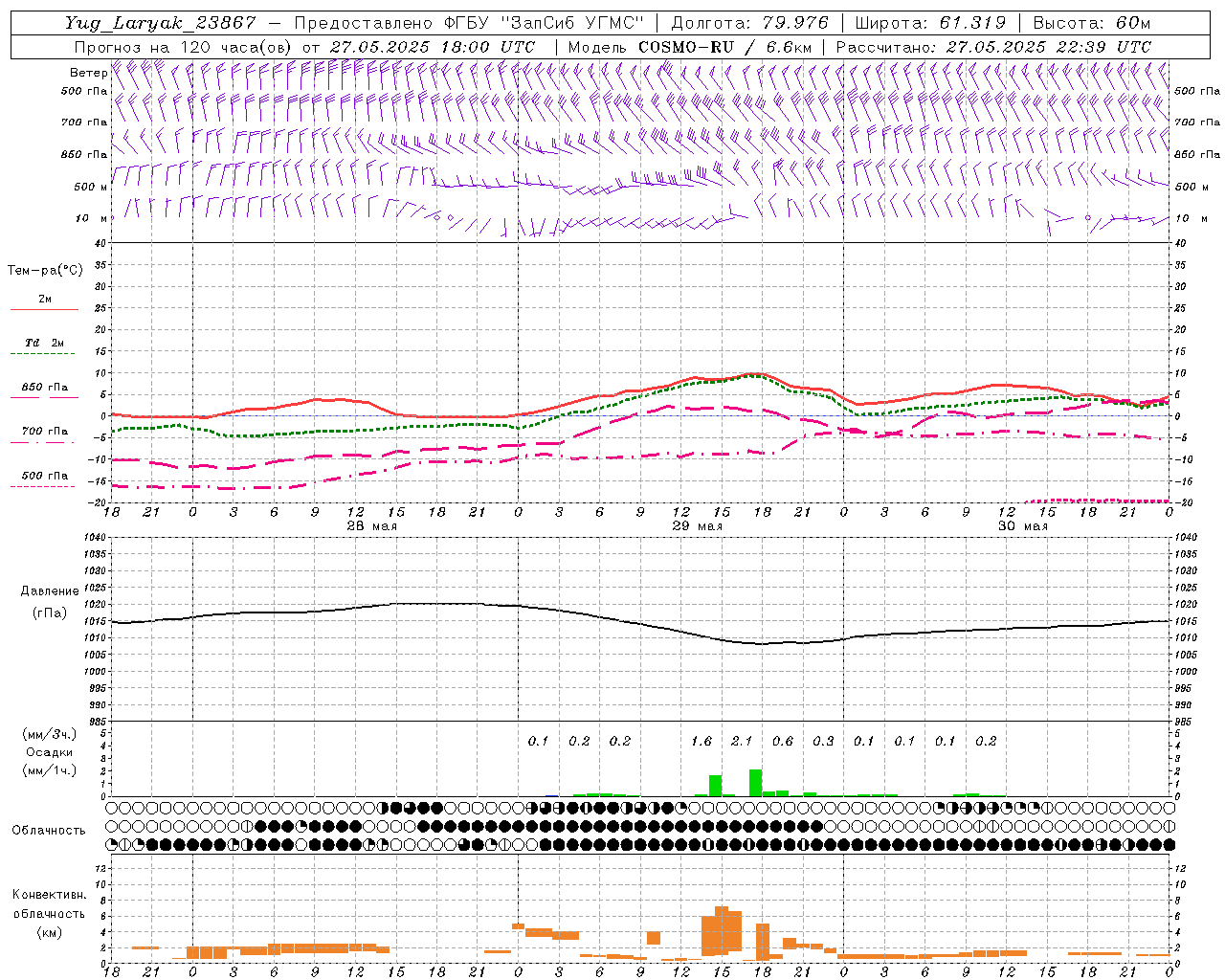The height and width of the screenshot is (980, 1225).
Task: Click the 'Конвективн.' convective cloud label
Action: (49, 895)
